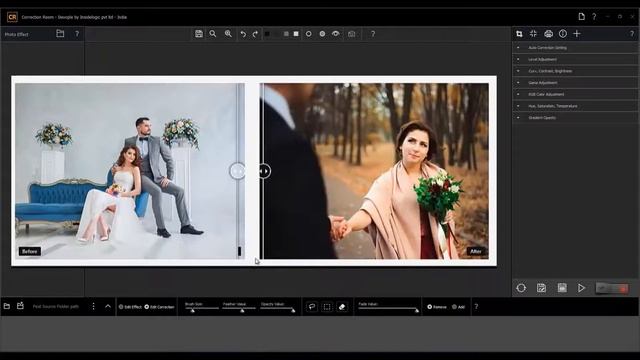640x360 pixels.
Task: Open help for Photo Effect panel
Action: pos(77,34)
